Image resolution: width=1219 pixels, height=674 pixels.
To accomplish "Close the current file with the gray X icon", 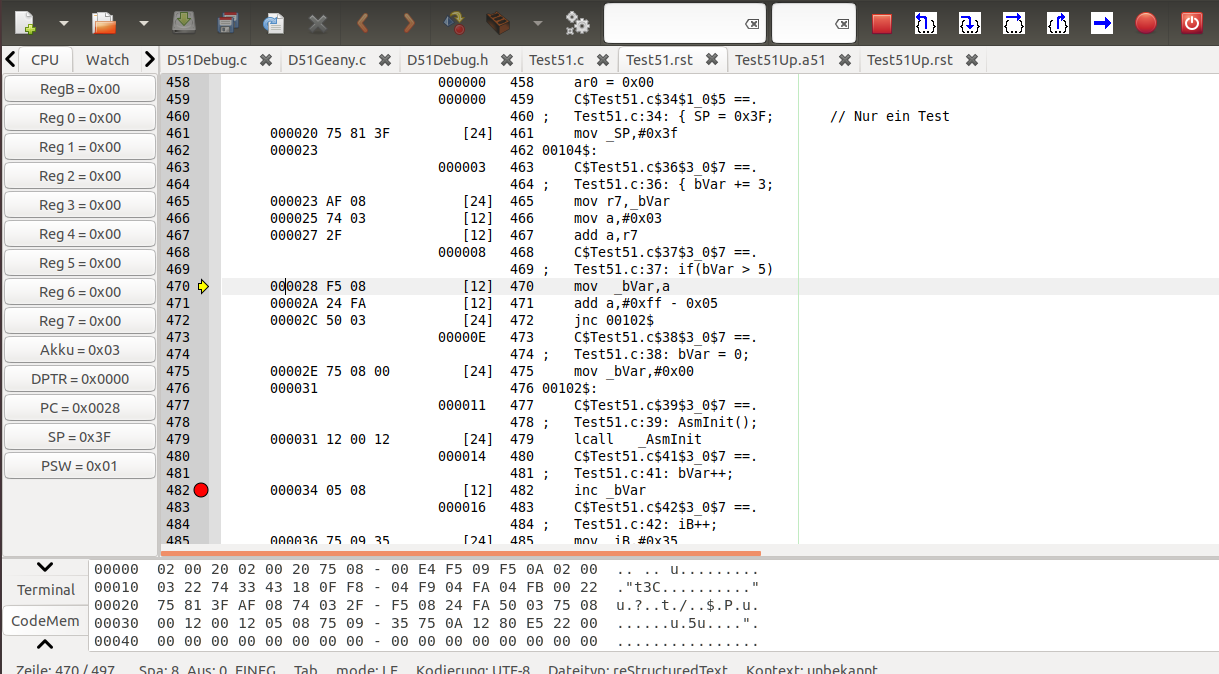I will pyautogui.click(x=317, y=22).
